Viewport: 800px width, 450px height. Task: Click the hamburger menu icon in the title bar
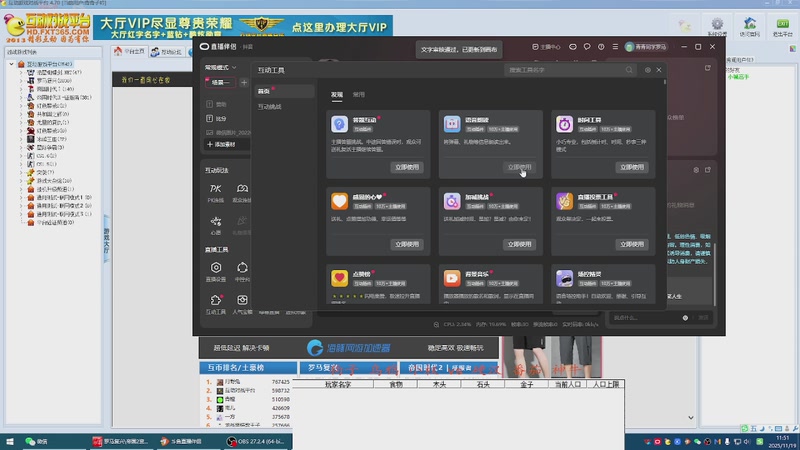tap(615, 46)
